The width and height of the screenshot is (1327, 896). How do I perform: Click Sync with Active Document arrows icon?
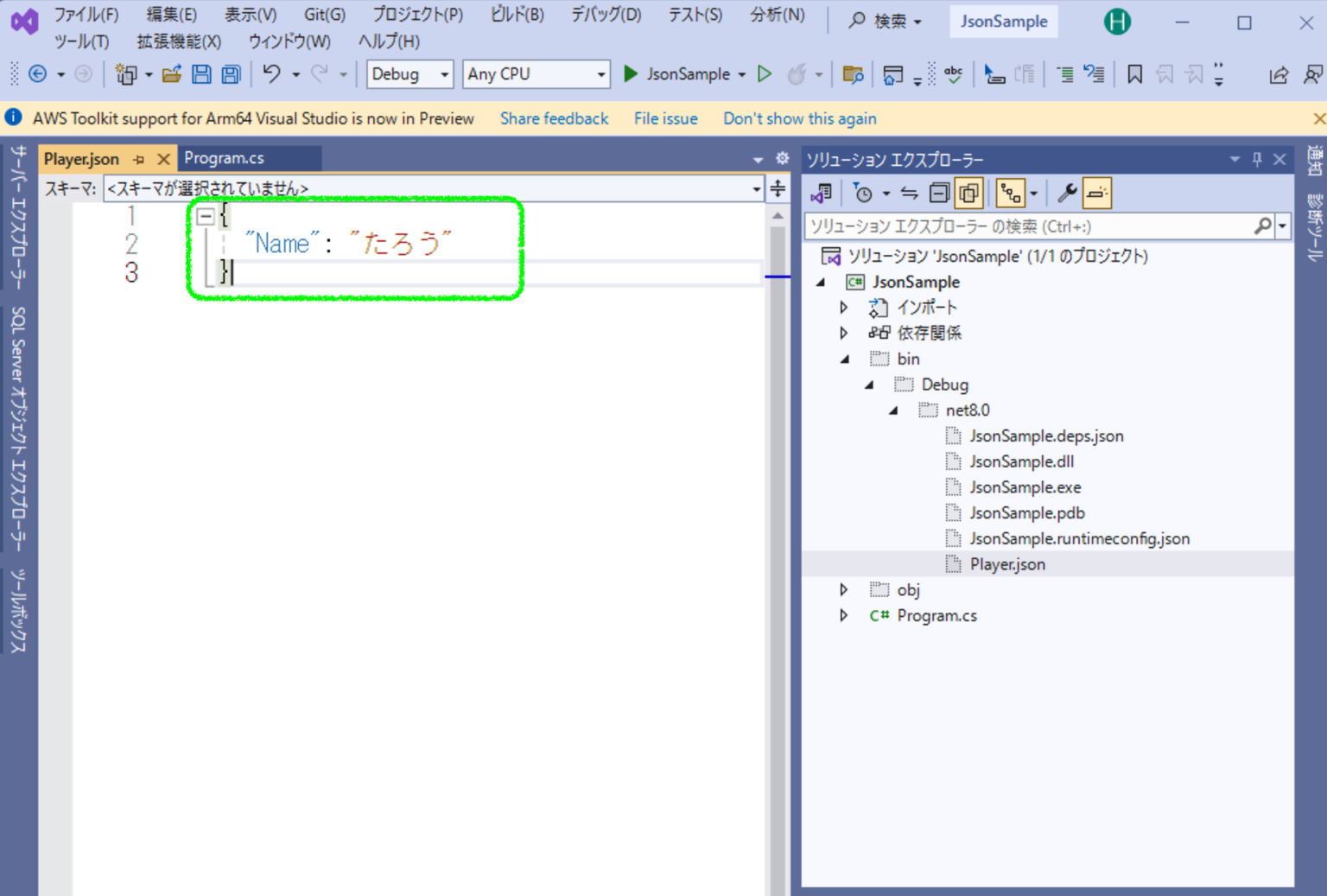click(x=910, y=194)
